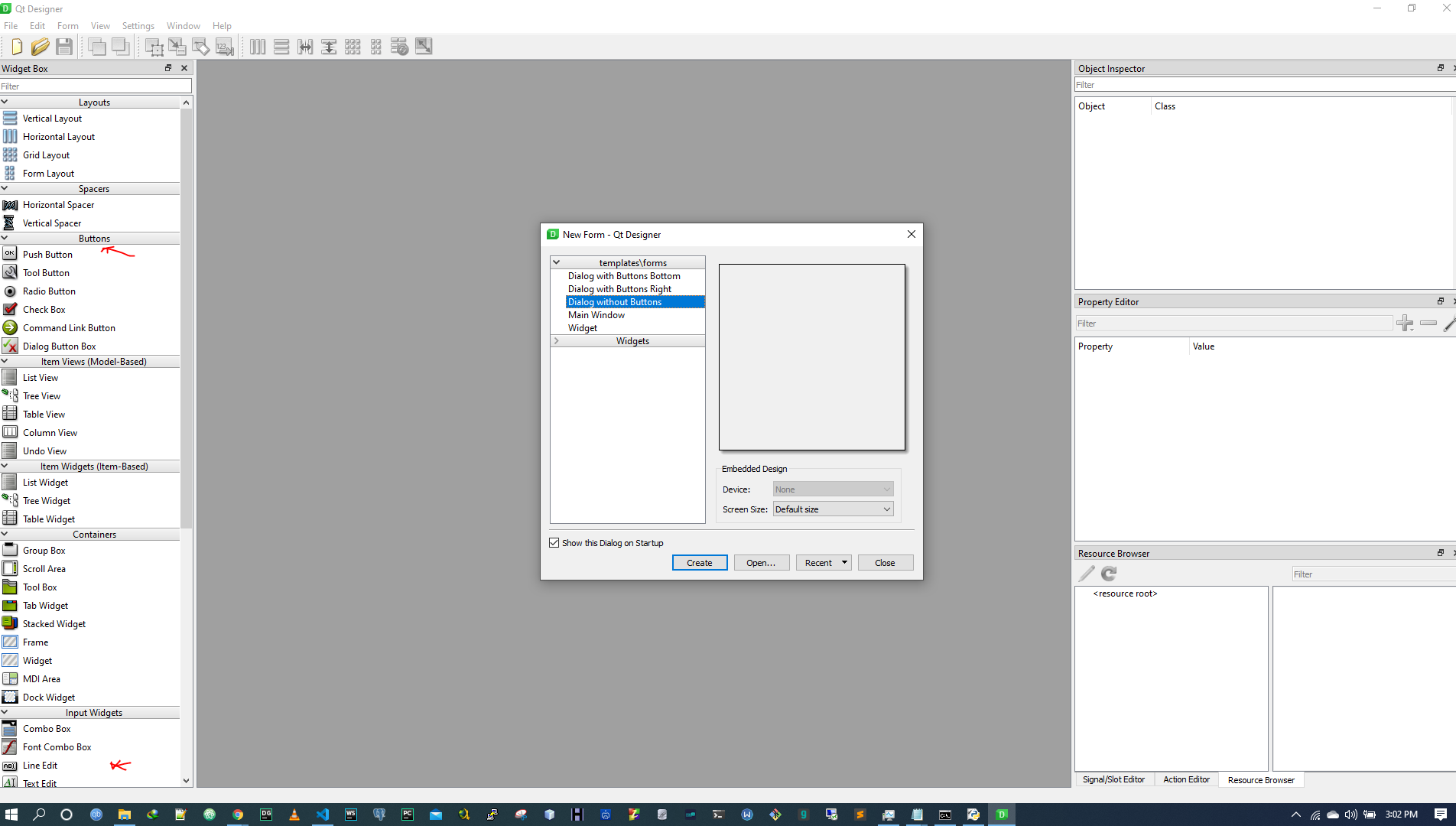Viewport: 1456px width, 826px height.
Task: Switch to Action Editor tab
Action: click(x=1186, y=779)
